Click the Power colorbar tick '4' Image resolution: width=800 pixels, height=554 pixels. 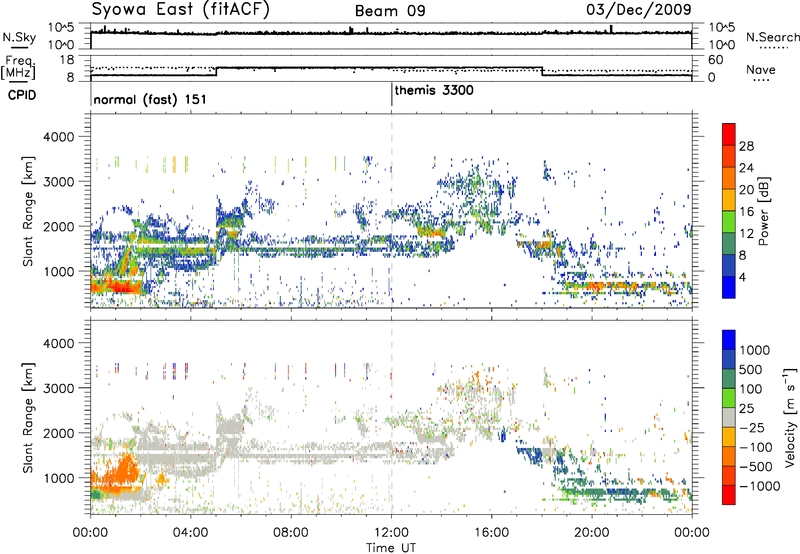coord(742,277)
